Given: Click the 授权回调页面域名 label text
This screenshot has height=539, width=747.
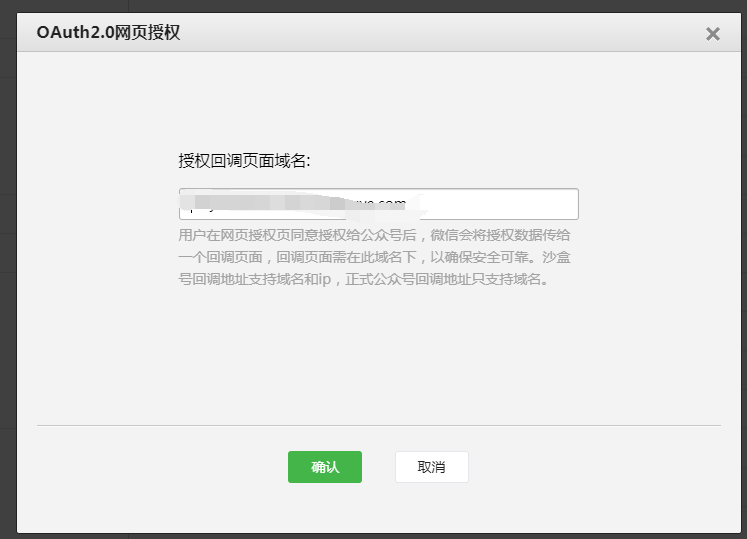Looking at the screenshot, I should pyautogui.click(x=244, y=161).
